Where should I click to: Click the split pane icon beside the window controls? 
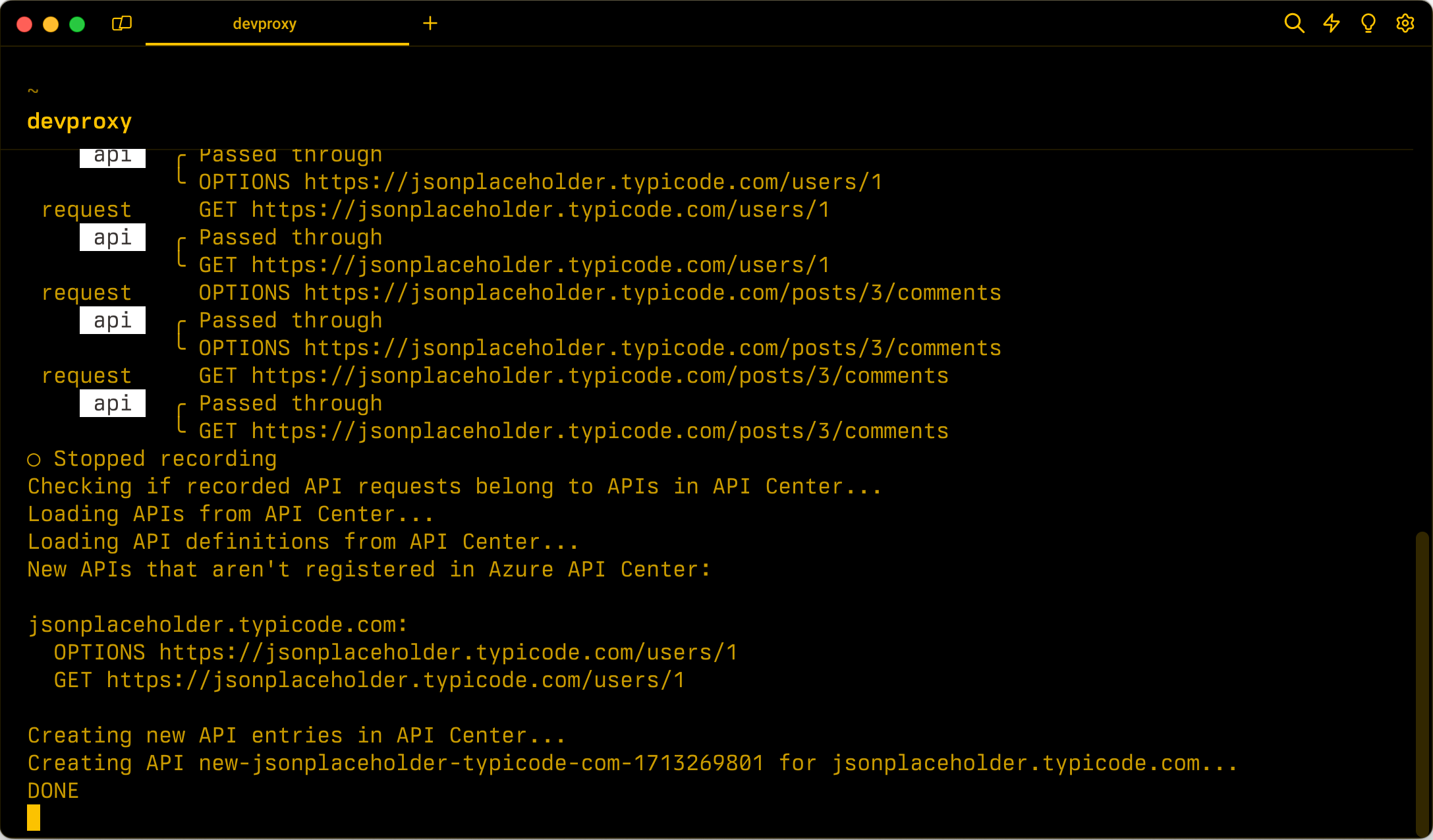coord(122,24)
